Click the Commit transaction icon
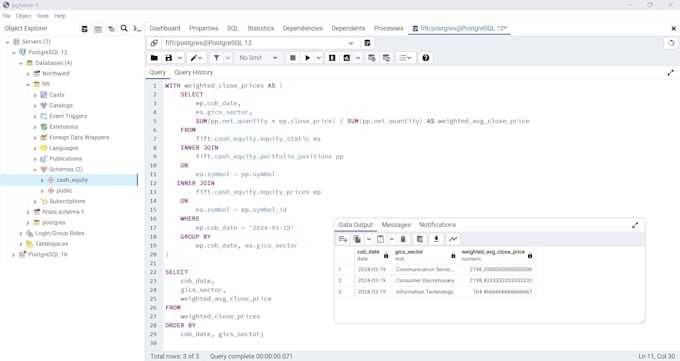This screenshot has height=361, width=680. point(372,58)
